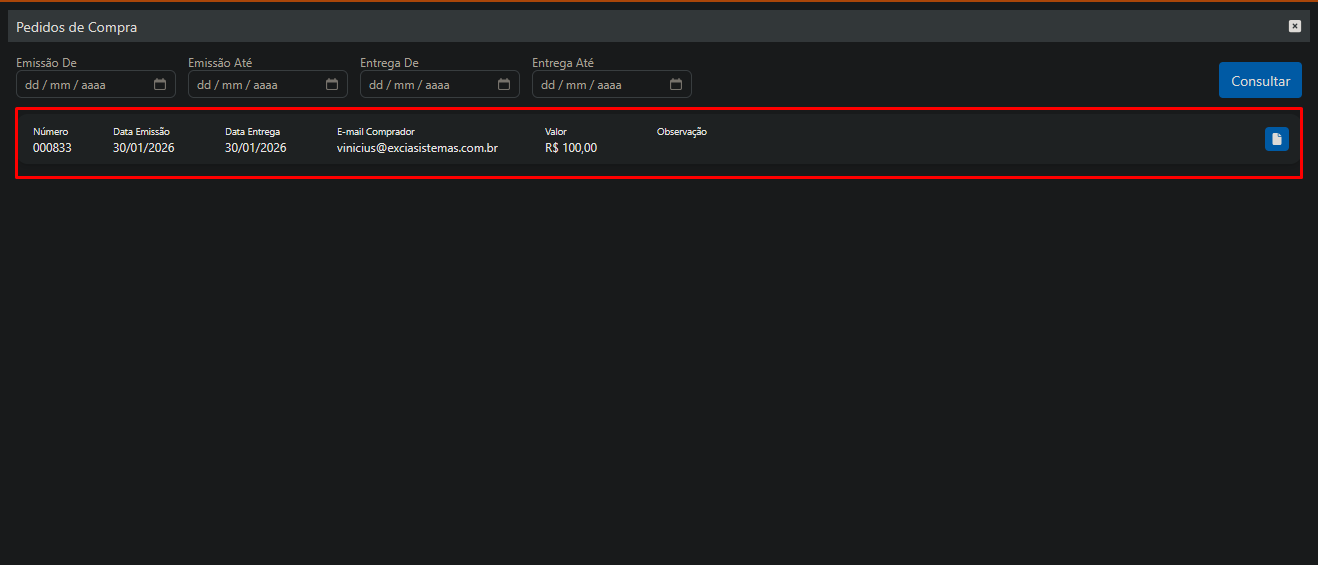Screen dimensions: 1318x565
Task: Click the Observação column label
Action: pyautogui.click(x=681, y=132)
